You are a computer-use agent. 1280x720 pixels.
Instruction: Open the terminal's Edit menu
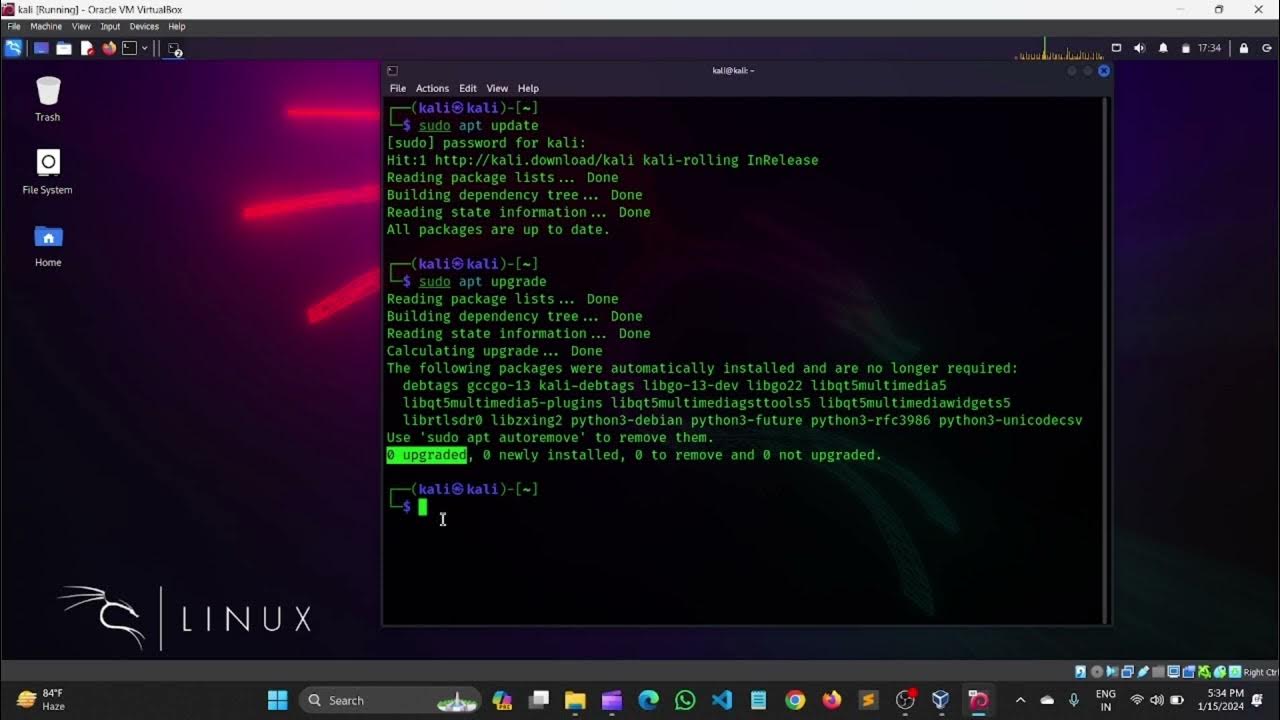tap(468, 88)
